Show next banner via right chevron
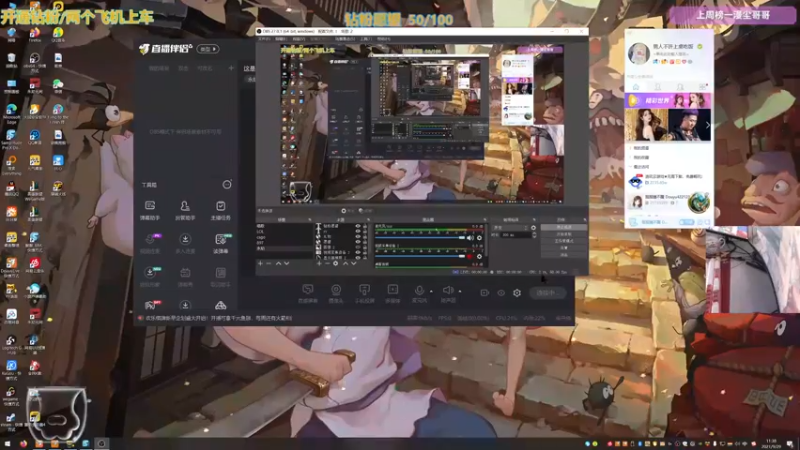This screenshot has height=450, width=800. coord(707,125)
